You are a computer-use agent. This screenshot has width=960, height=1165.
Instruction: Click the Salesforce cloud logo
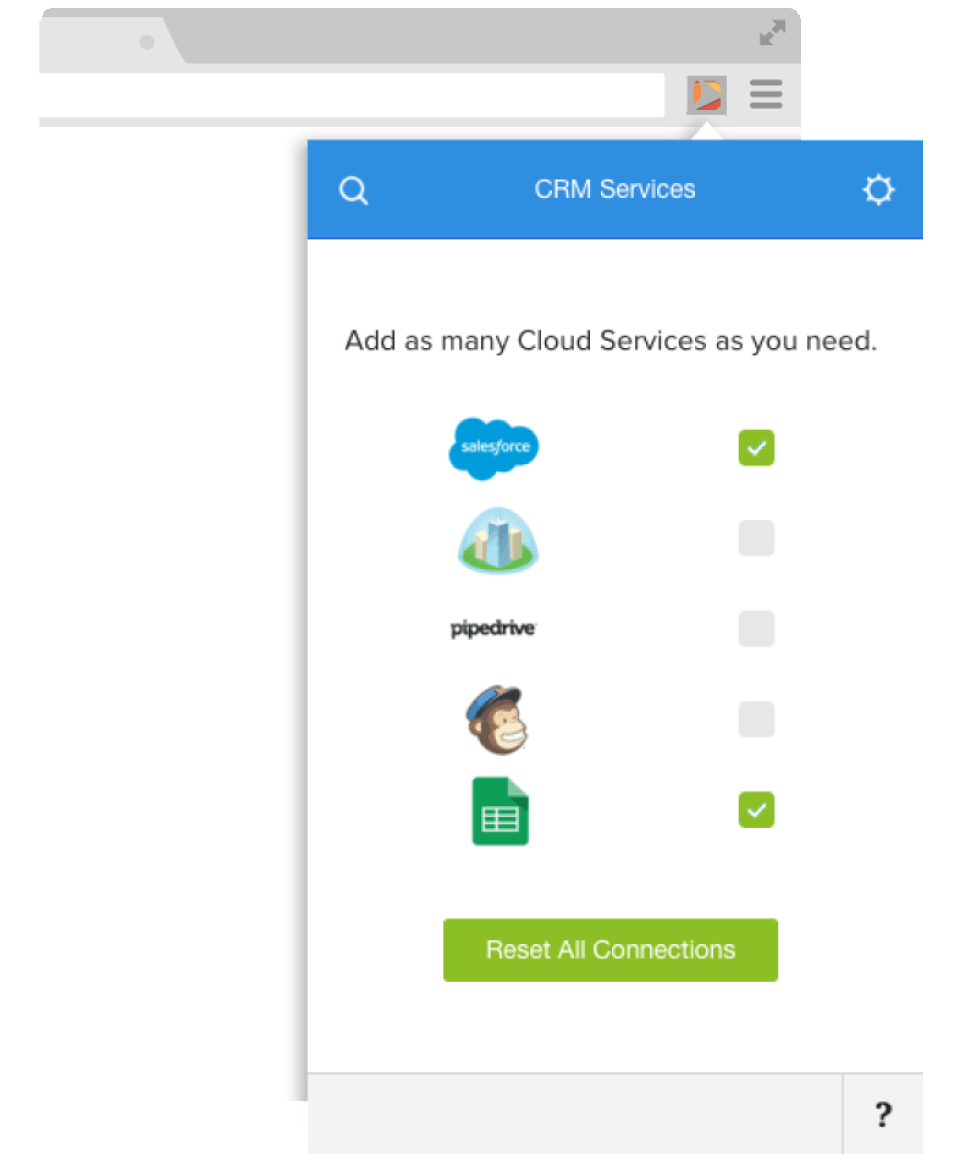[494, 448]
